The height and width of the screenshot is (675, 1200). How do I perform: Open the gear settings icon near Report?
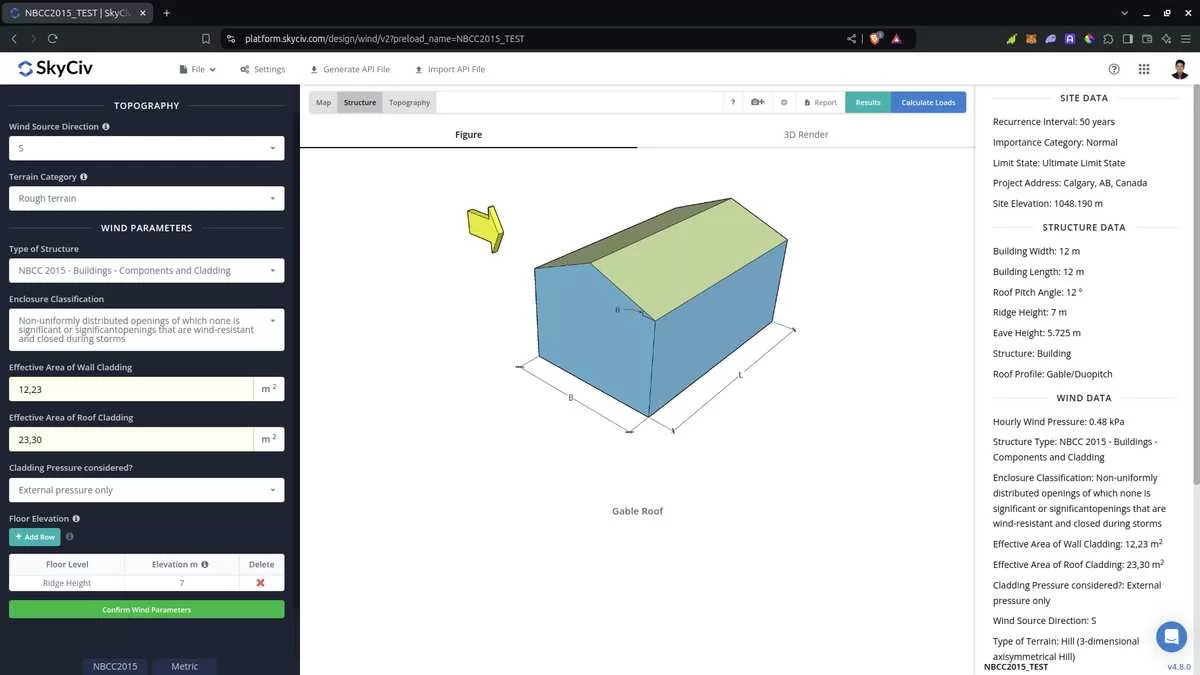coord(783,101)
